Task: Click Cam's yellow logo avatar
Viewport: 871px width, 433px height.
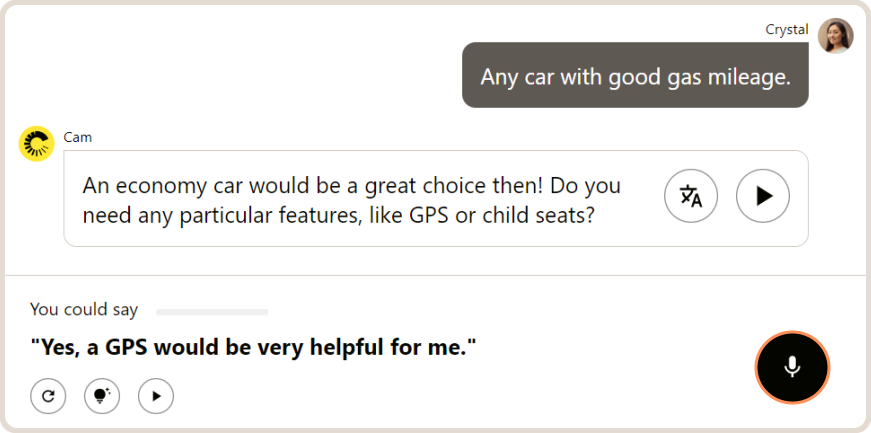Action: click(x=36, y=144)
